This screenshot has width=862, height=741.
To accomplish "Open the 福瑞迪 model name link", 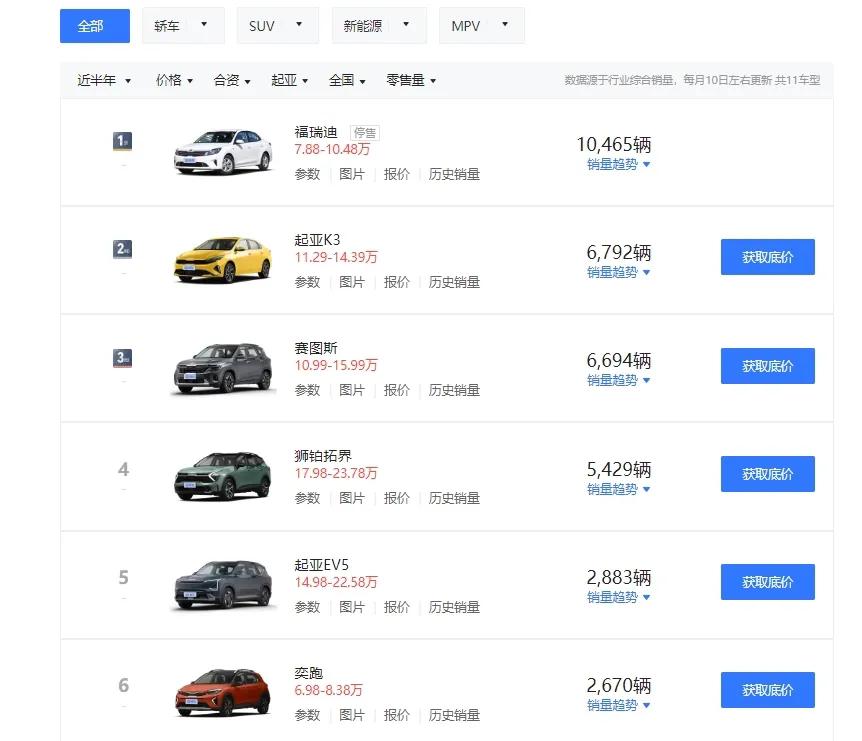I will [316, 132].
